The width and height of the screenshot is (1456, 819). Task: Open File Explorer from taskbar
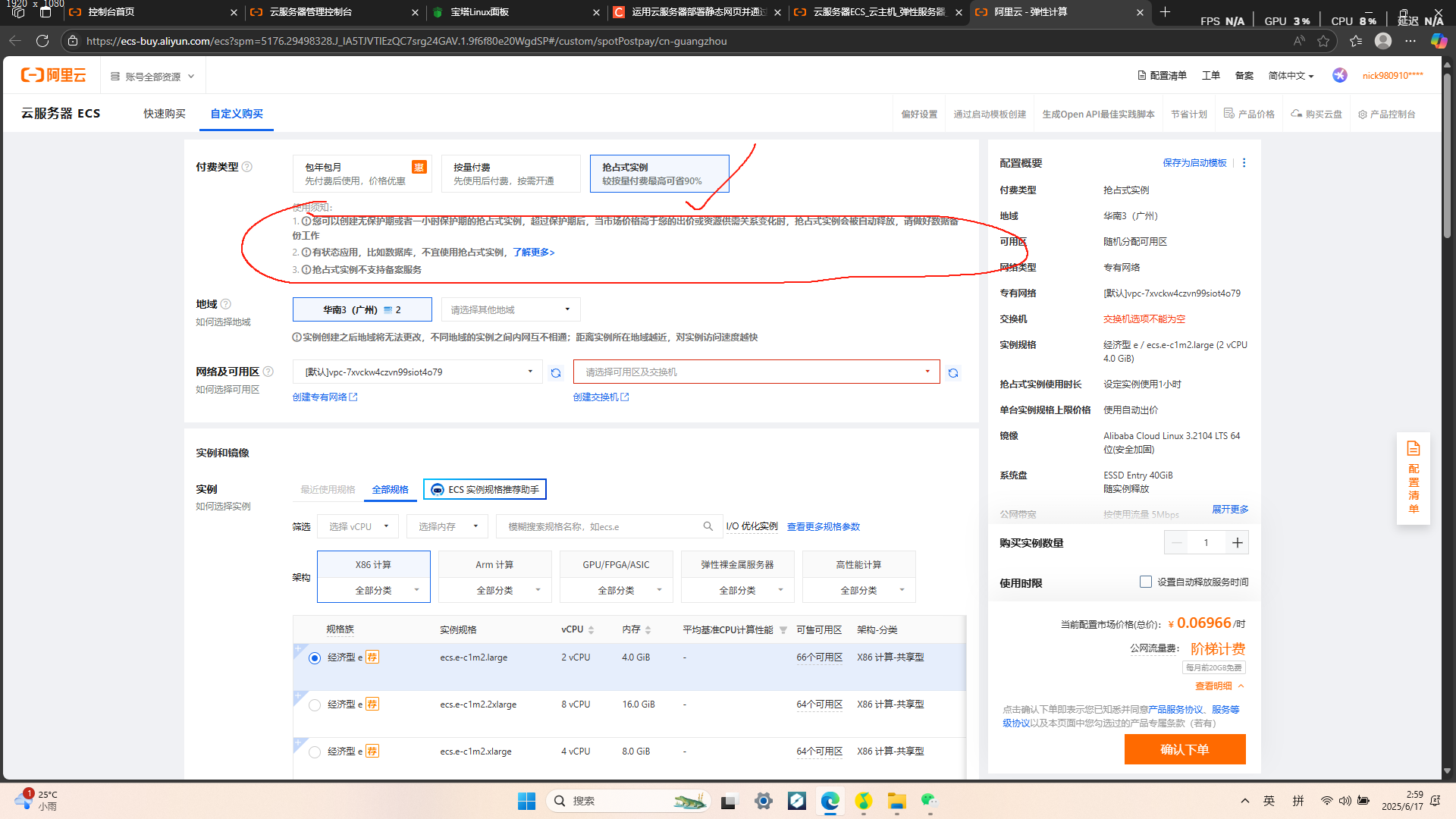(x=897, y=801)
